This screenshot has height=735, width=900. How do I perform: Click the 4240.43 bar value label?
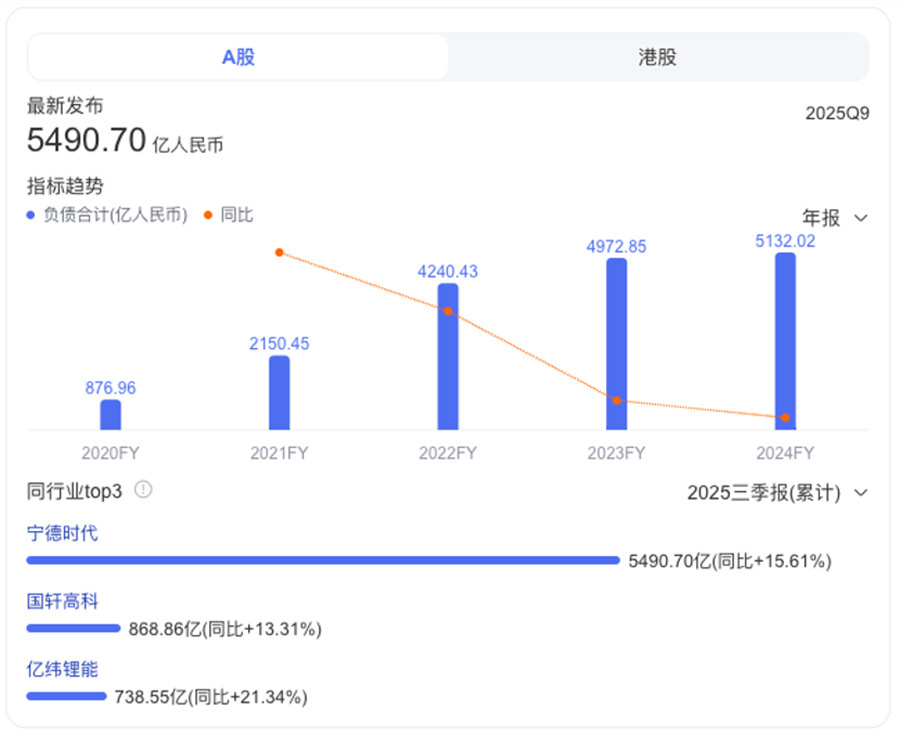448,271
